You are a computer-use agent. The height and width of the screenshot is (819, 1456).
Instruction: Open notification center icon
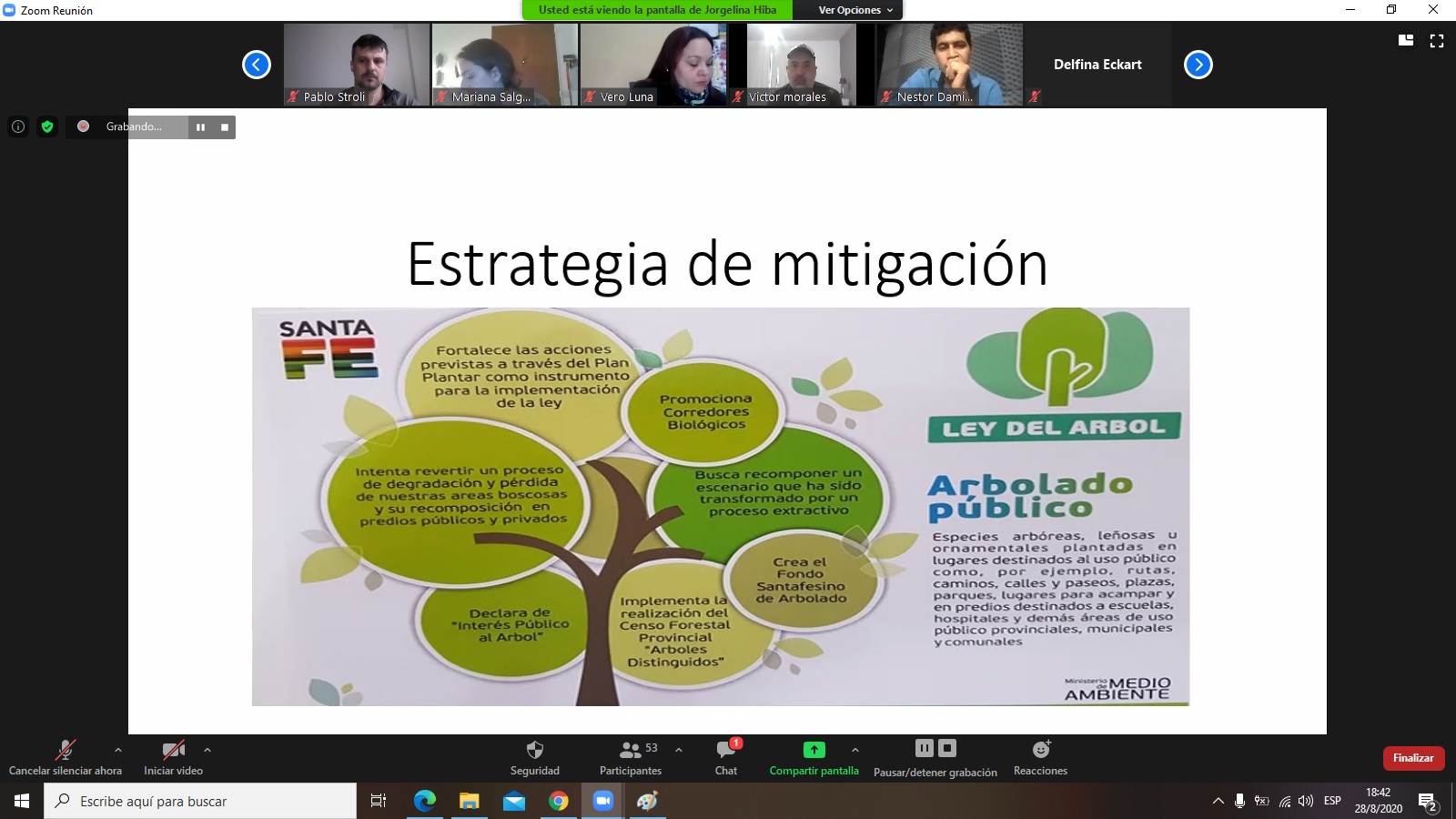pos(1428,802)
